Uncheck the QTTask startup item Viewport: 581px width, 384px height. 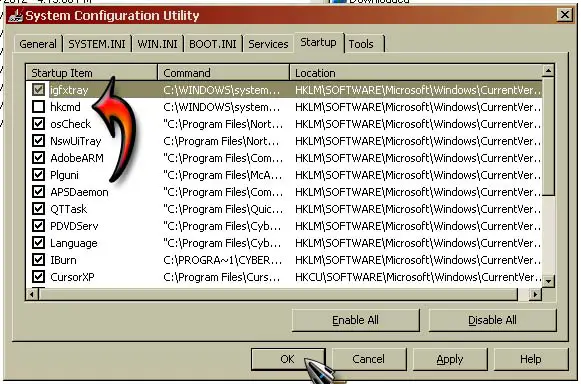pyautogui.click(x=38, y=209)
